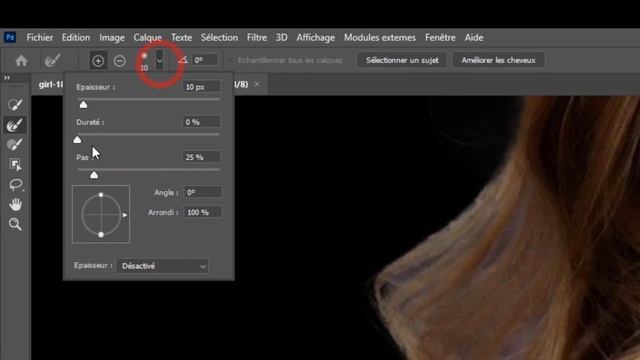Click the Sélectionner un sujet button
640x360 pixels.
pos(402,60)
